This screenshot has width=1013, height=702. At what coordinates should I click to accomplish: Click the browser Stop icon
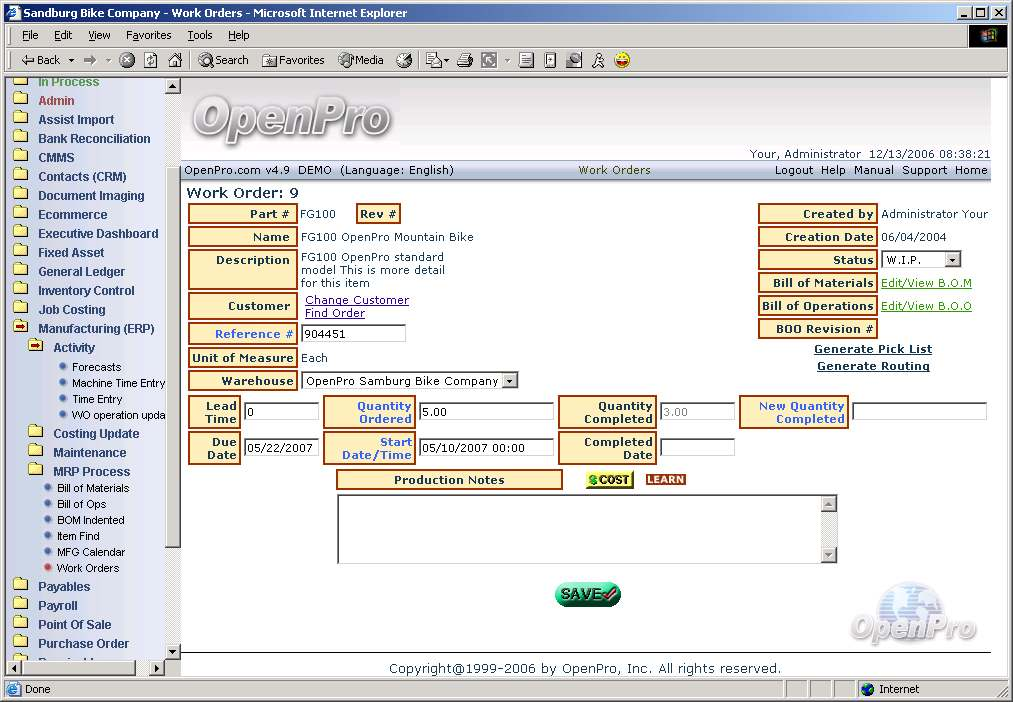coord(127,60)
